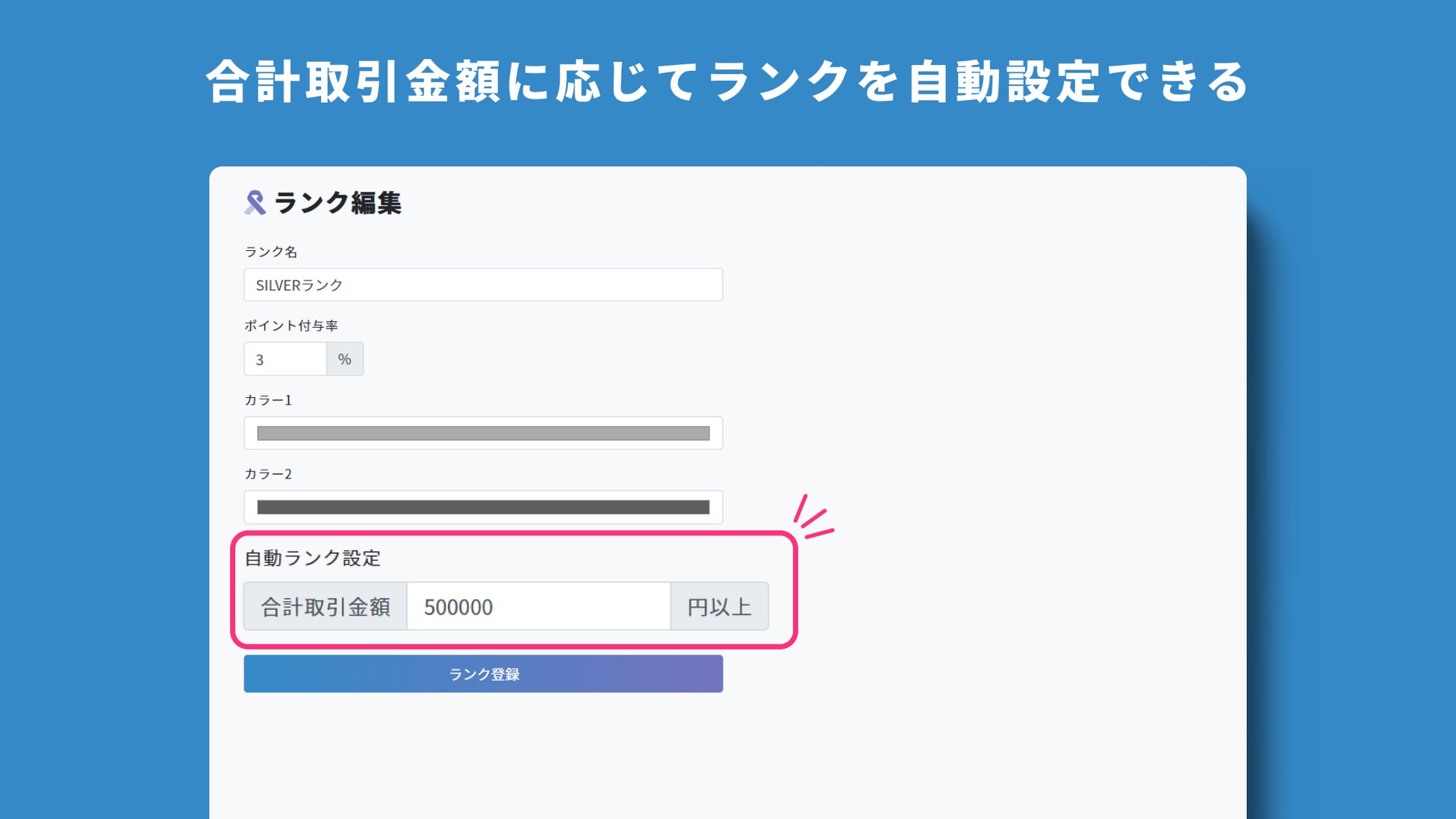1456x819 pixels.
Task: Focus the amount field showing 500000
Action: 538,607
